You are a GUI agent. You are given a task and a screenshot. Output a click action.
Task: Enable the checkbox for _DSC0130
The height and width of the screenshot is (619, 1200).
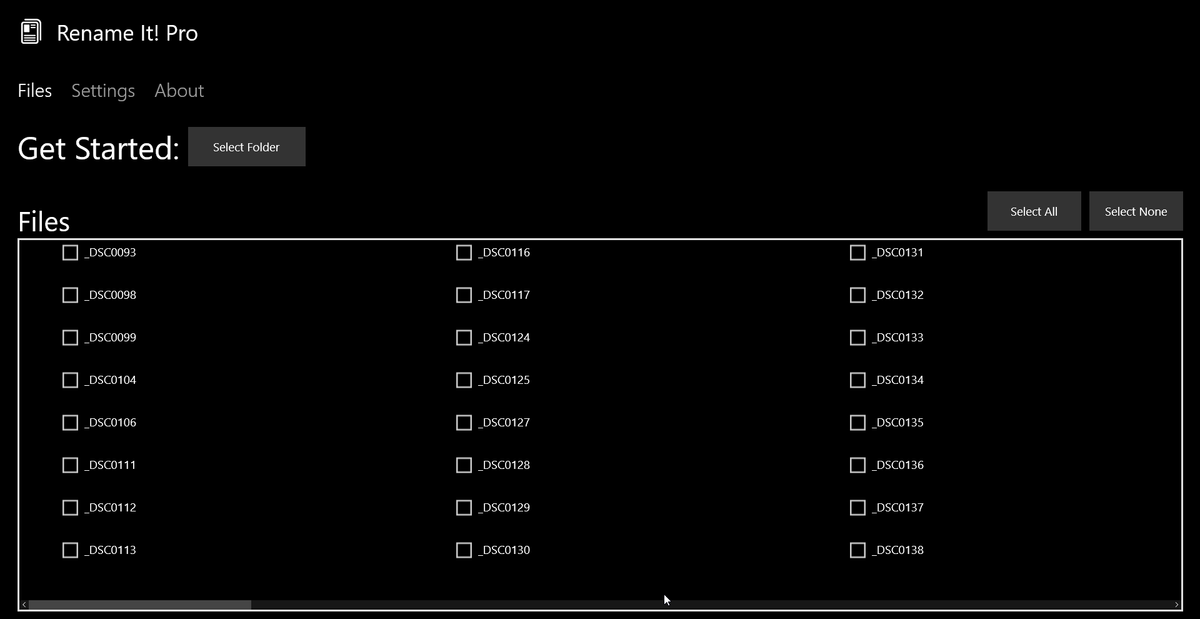tap(463, 549)
